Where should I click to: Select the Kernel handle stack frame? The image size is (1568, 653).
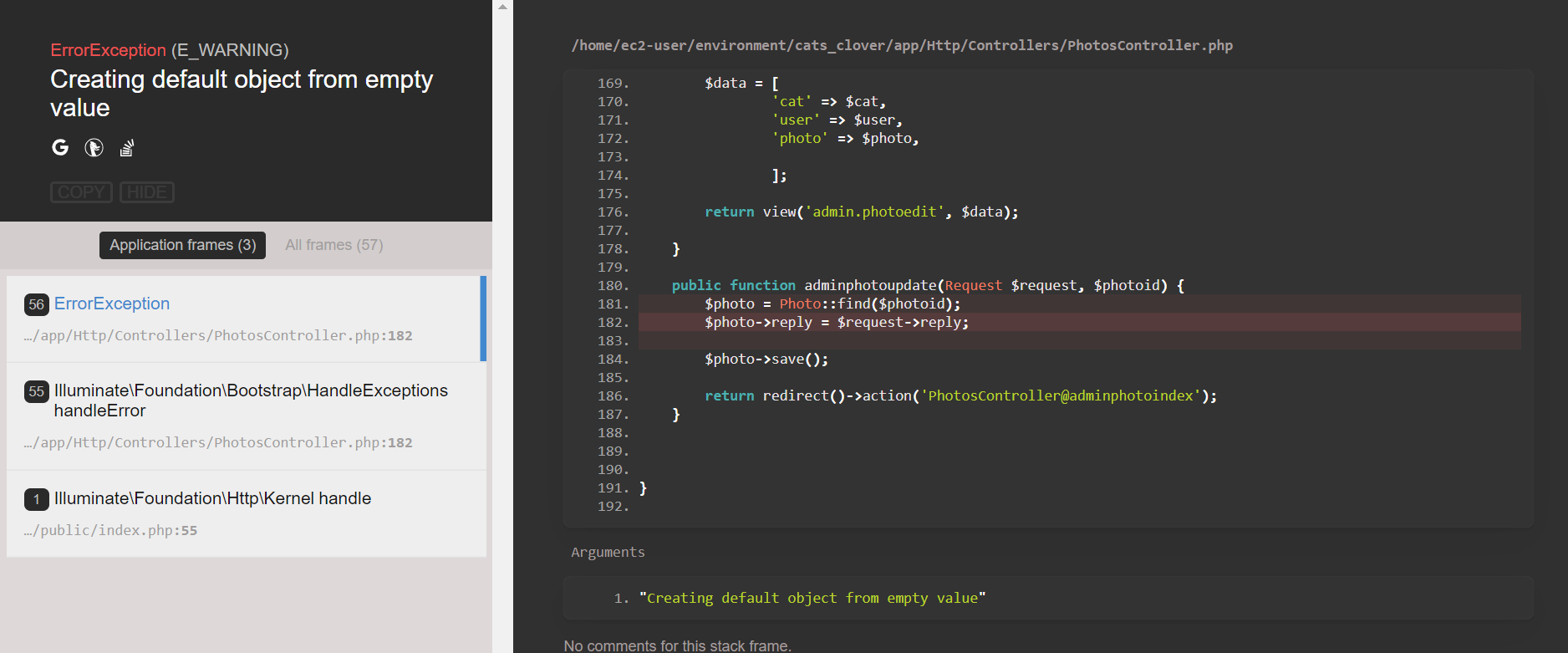coord(246,514)
